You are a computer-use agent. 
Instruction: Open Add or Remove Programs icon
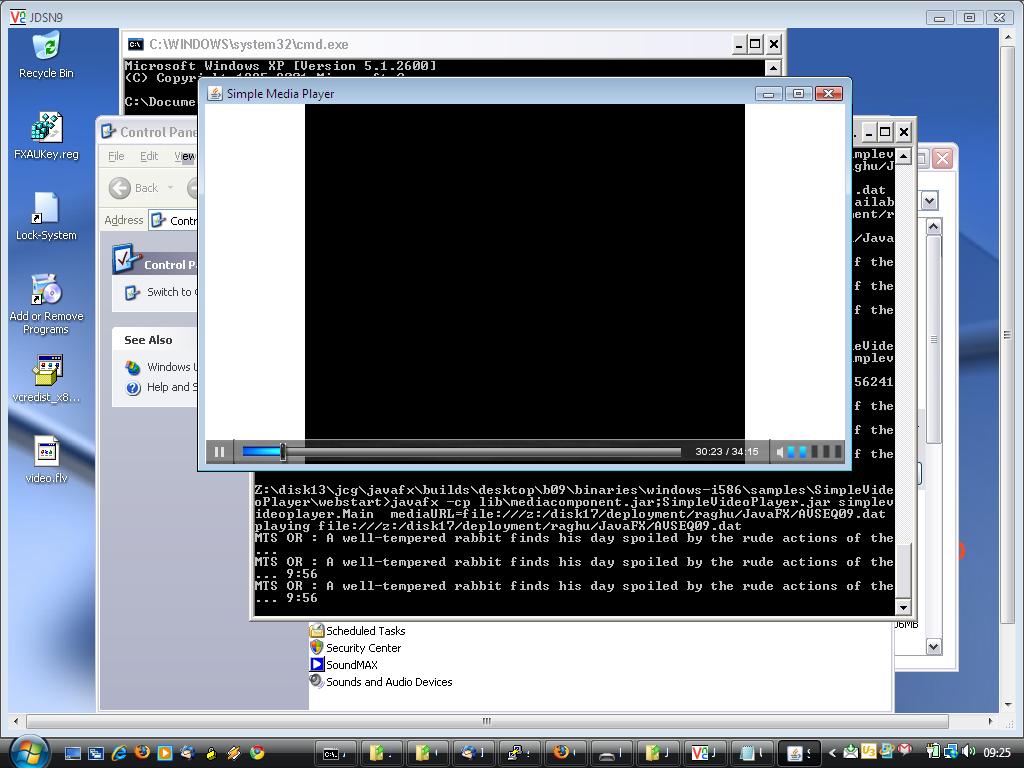46,291
